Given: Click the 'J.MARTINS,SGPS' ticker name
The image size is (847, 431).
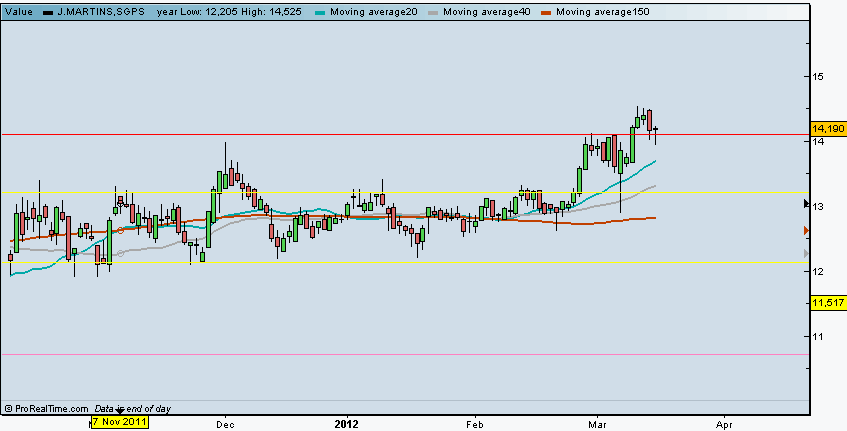Looking at the screenshot, I should coord(101,11).
